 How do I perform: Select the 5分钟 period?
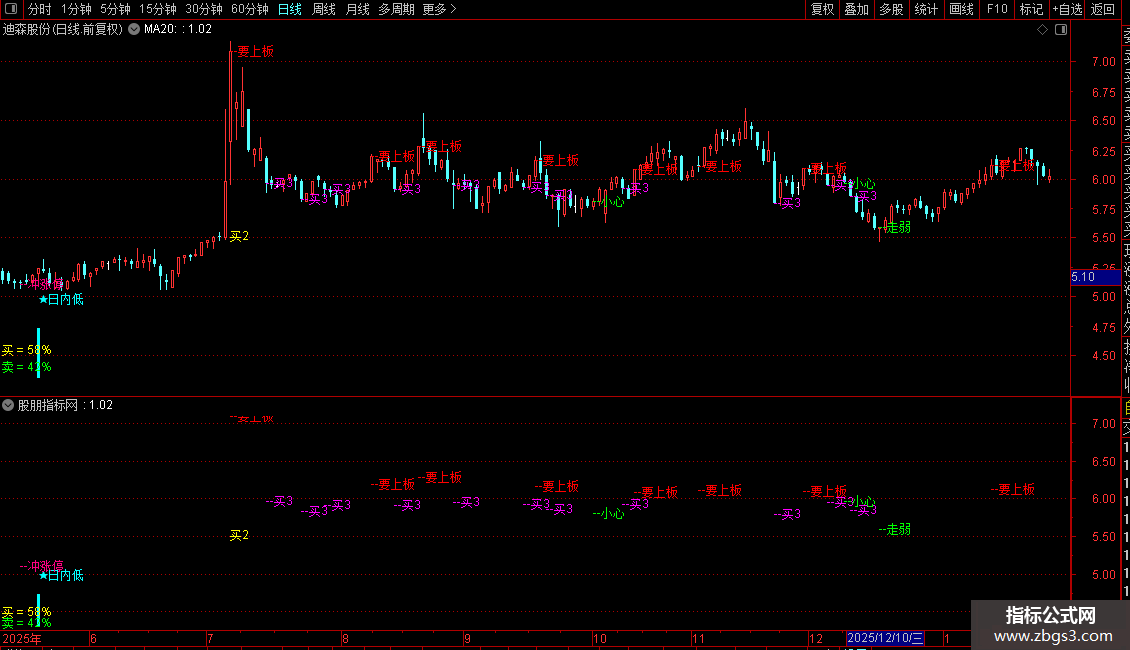click(115, 9)
